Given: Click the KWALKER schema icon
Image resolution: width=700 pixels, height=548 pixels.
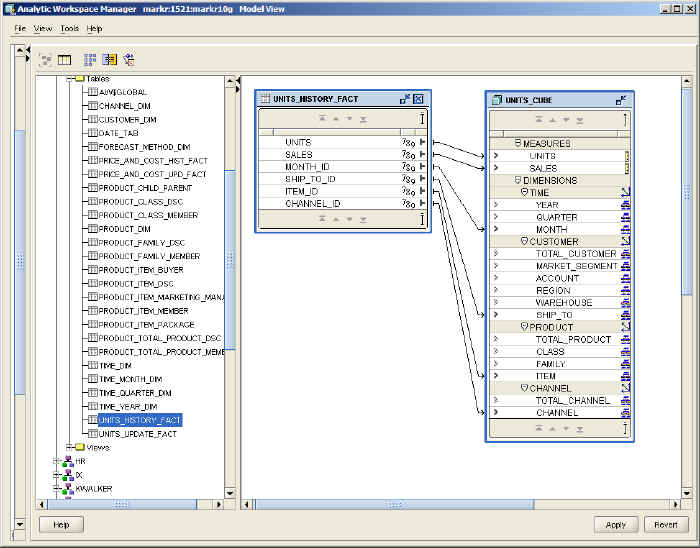Looking at the screenshot, I should 68,489.
